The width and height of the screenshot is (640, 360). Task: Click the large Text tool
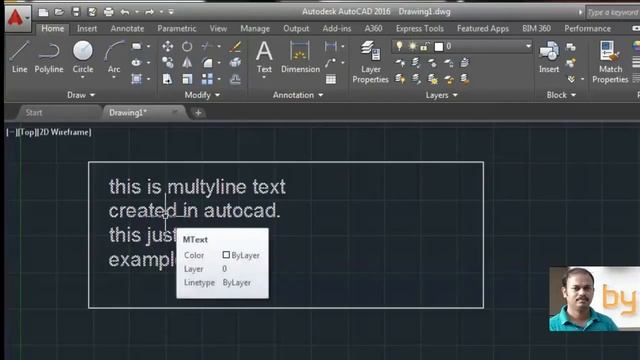264,57
